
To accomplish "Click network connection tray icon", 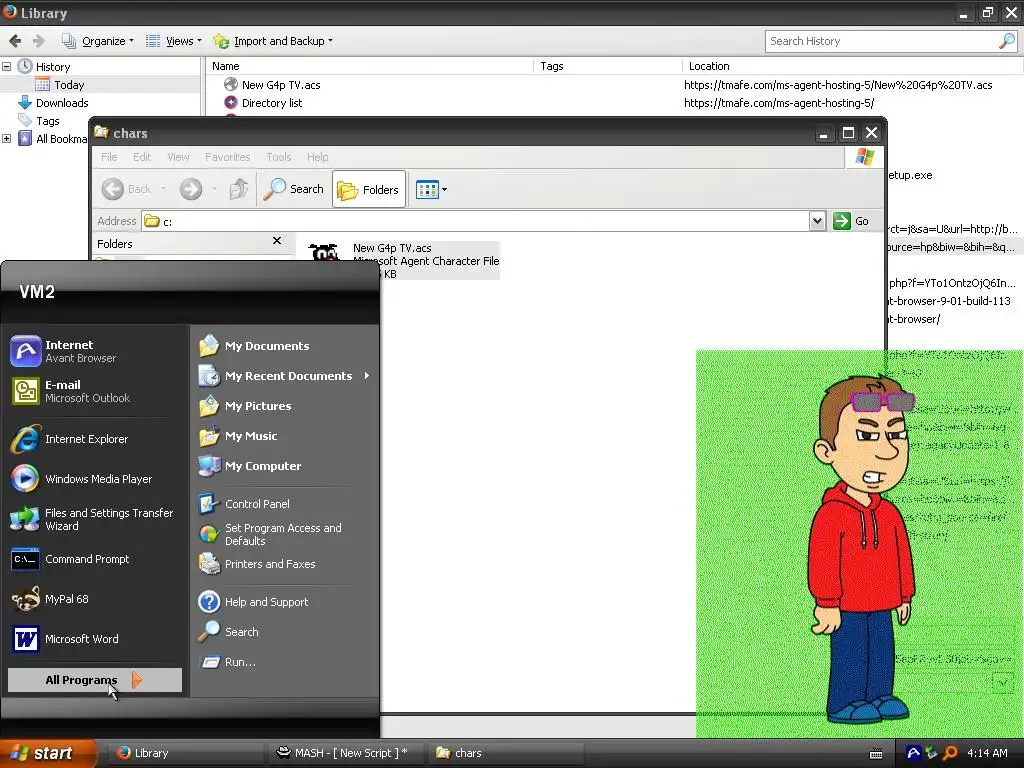I will tap(932, 753).
